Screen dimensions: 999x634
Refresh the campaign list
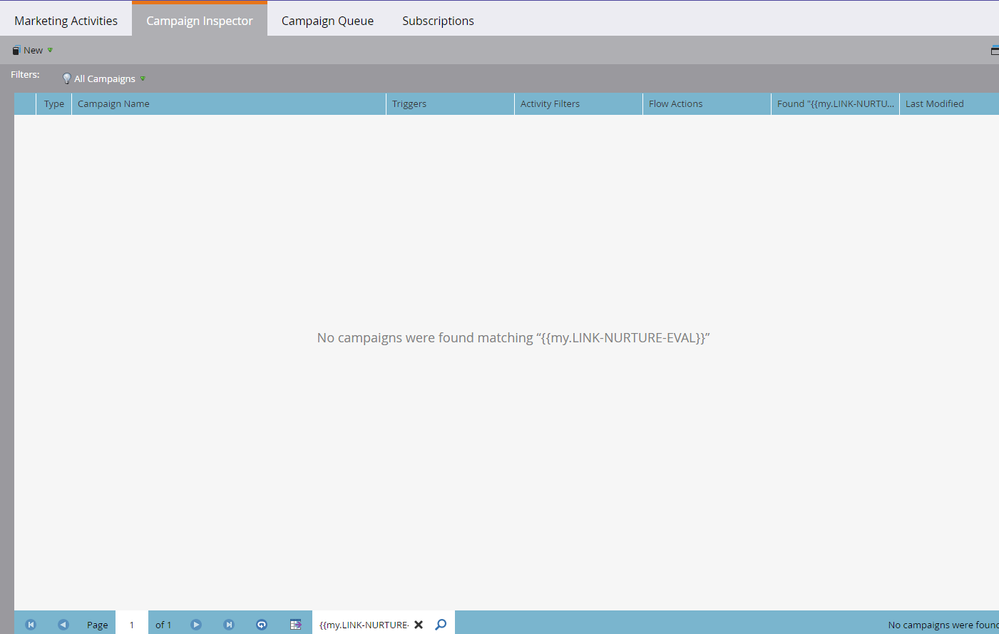pos(262,624)
